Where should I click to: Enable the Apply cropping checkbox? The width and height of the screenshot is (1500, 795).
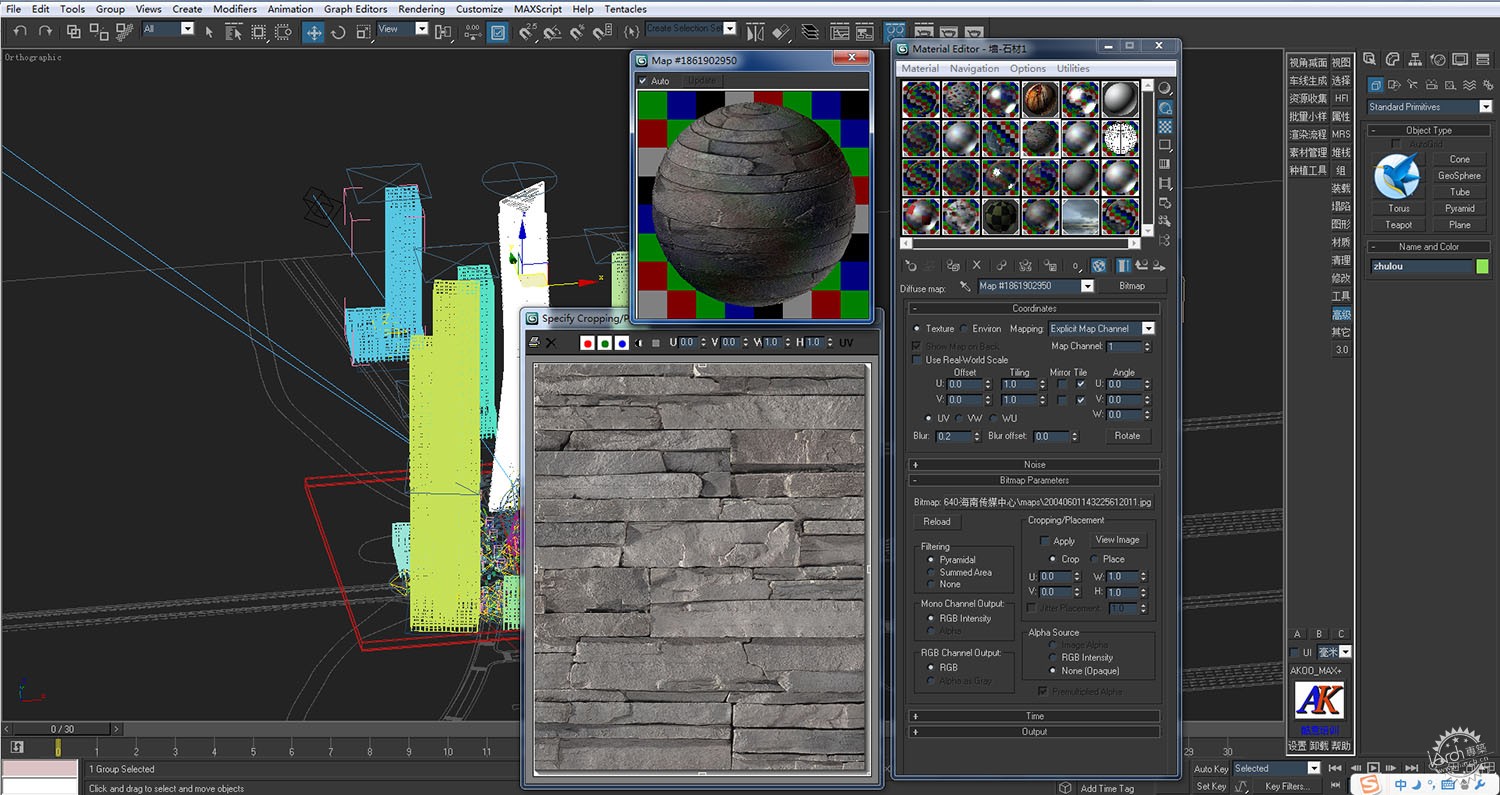[x=1045, y=541]
